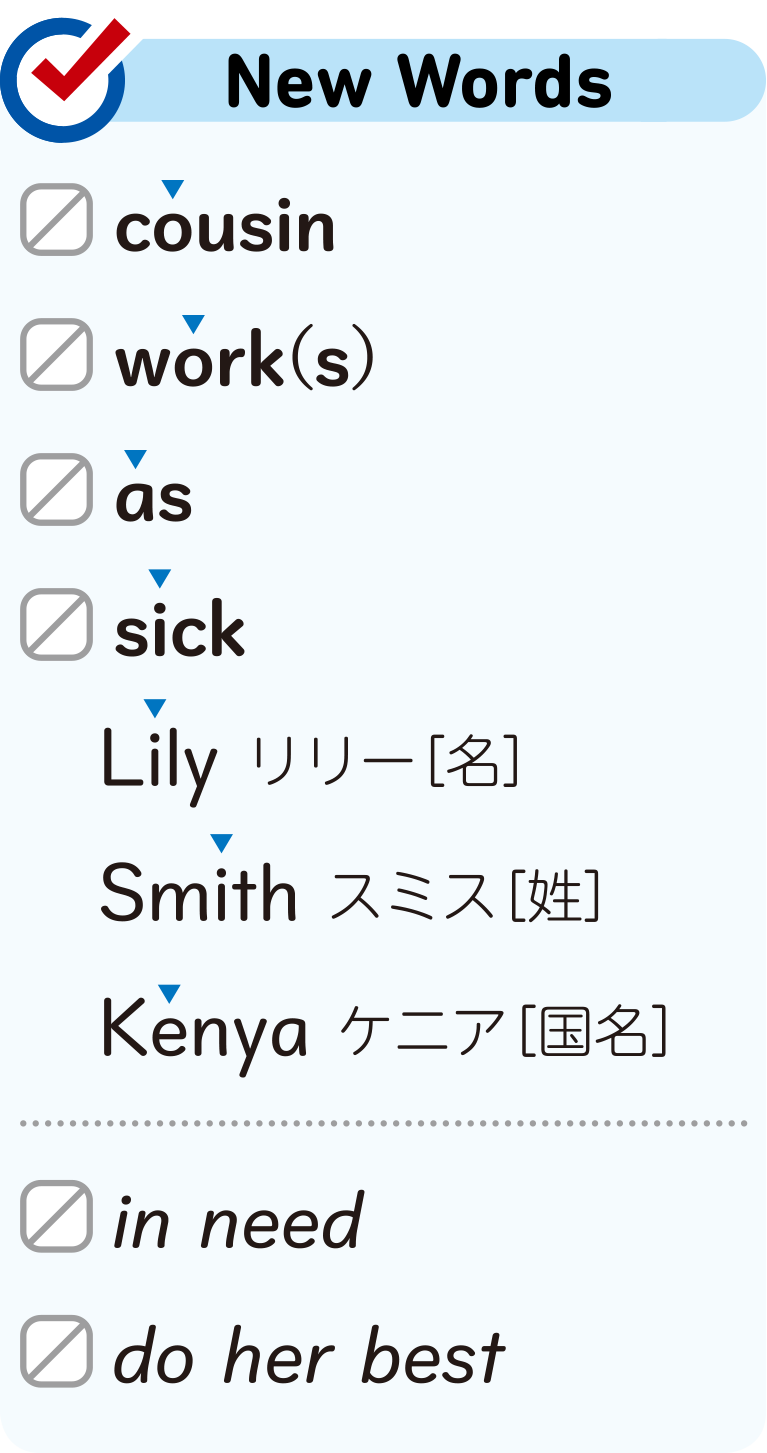Click the blue accent mark above as

(135, 458)
